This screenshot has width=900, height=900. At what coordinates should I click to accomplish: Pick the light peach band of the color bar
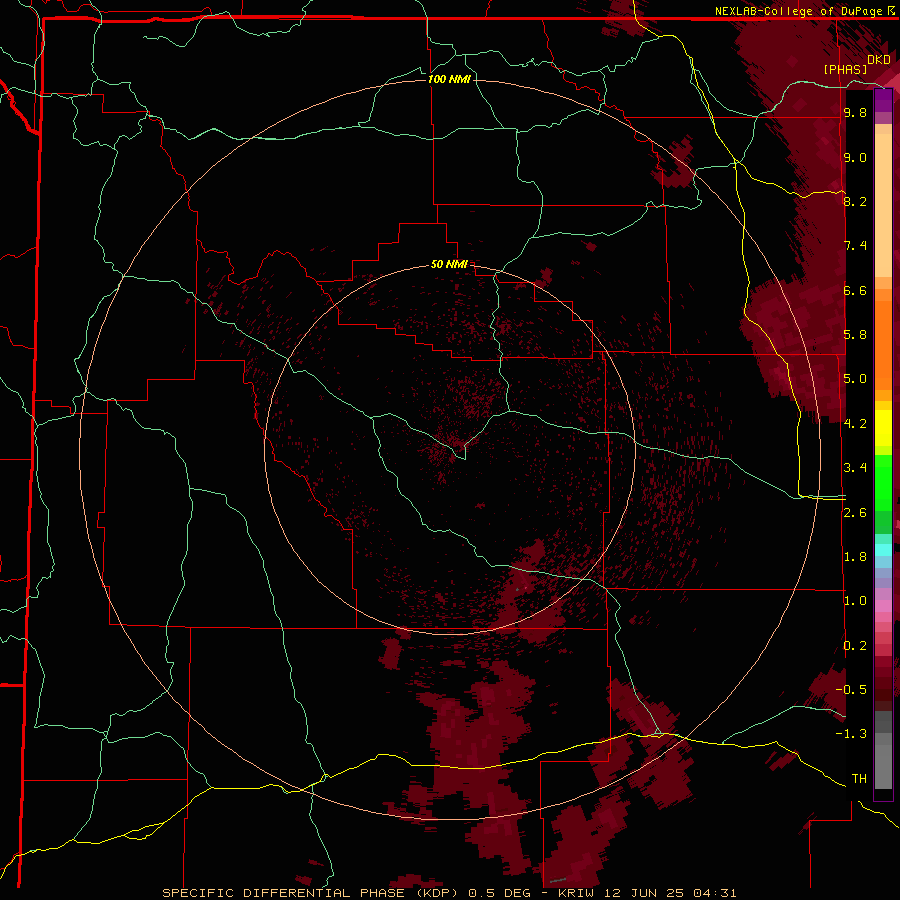883,205
